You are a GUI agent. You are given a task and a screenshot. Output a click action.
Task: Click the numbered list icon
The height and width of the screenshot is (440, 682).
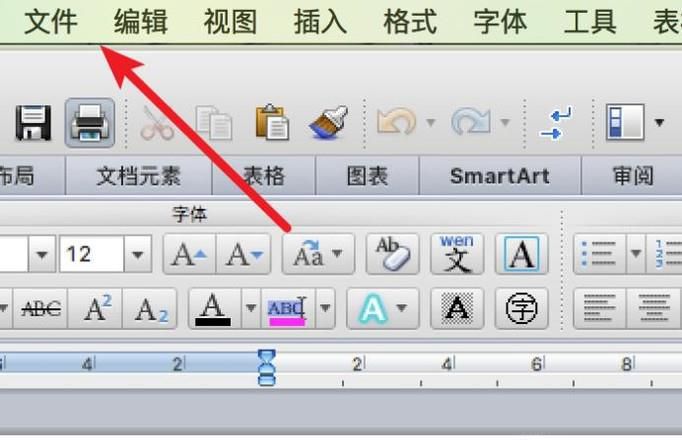point(664,254)
